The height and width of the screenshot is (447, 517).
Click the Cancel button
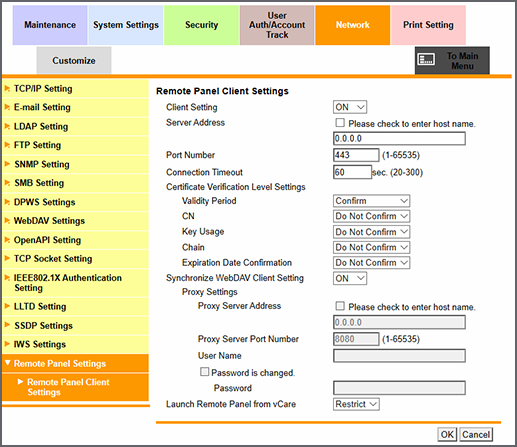[476, 434]
